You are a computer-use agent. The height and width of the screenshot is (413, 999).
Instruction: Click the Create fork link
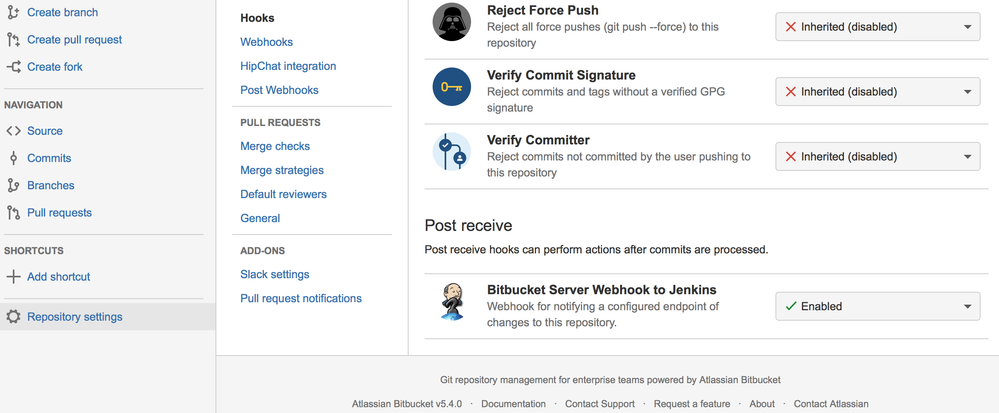click(x=55, y=67)
